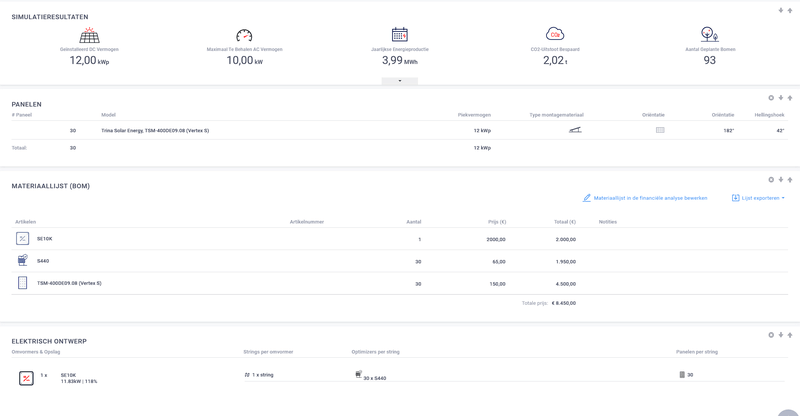Image resolution: width=800 pixels, height=416 pixels.
Task: Click the Totaal (€) column header
Action: 565,222
